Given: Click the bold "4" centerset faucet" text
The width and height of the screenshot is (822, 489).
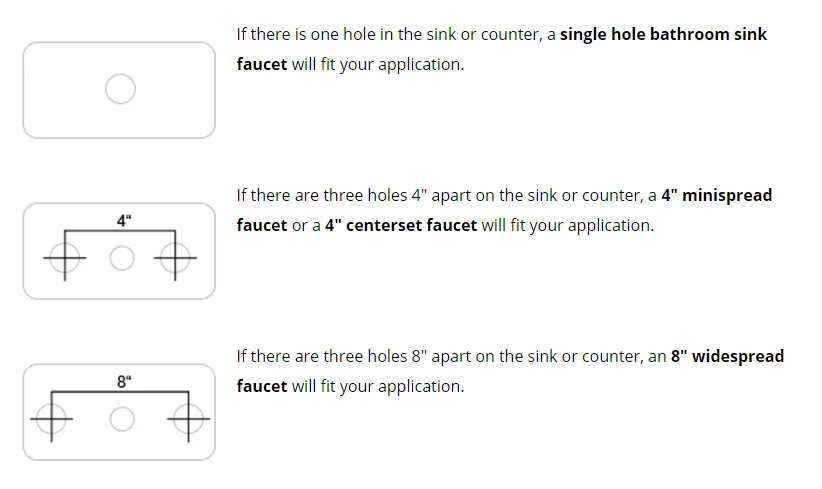Looking at the screenshot, I should [x=401, y=225].
